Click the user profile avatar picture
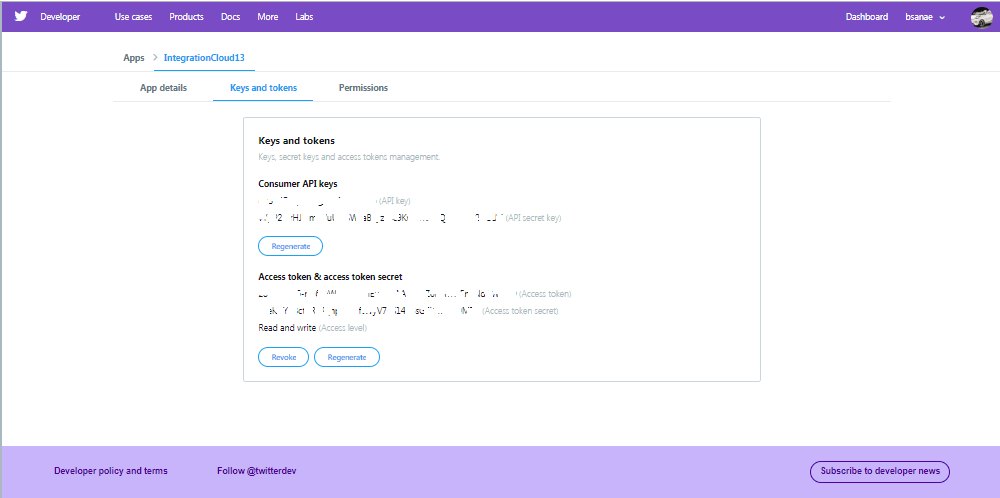This screenshot has width=1000, height=498. point(980,17)
